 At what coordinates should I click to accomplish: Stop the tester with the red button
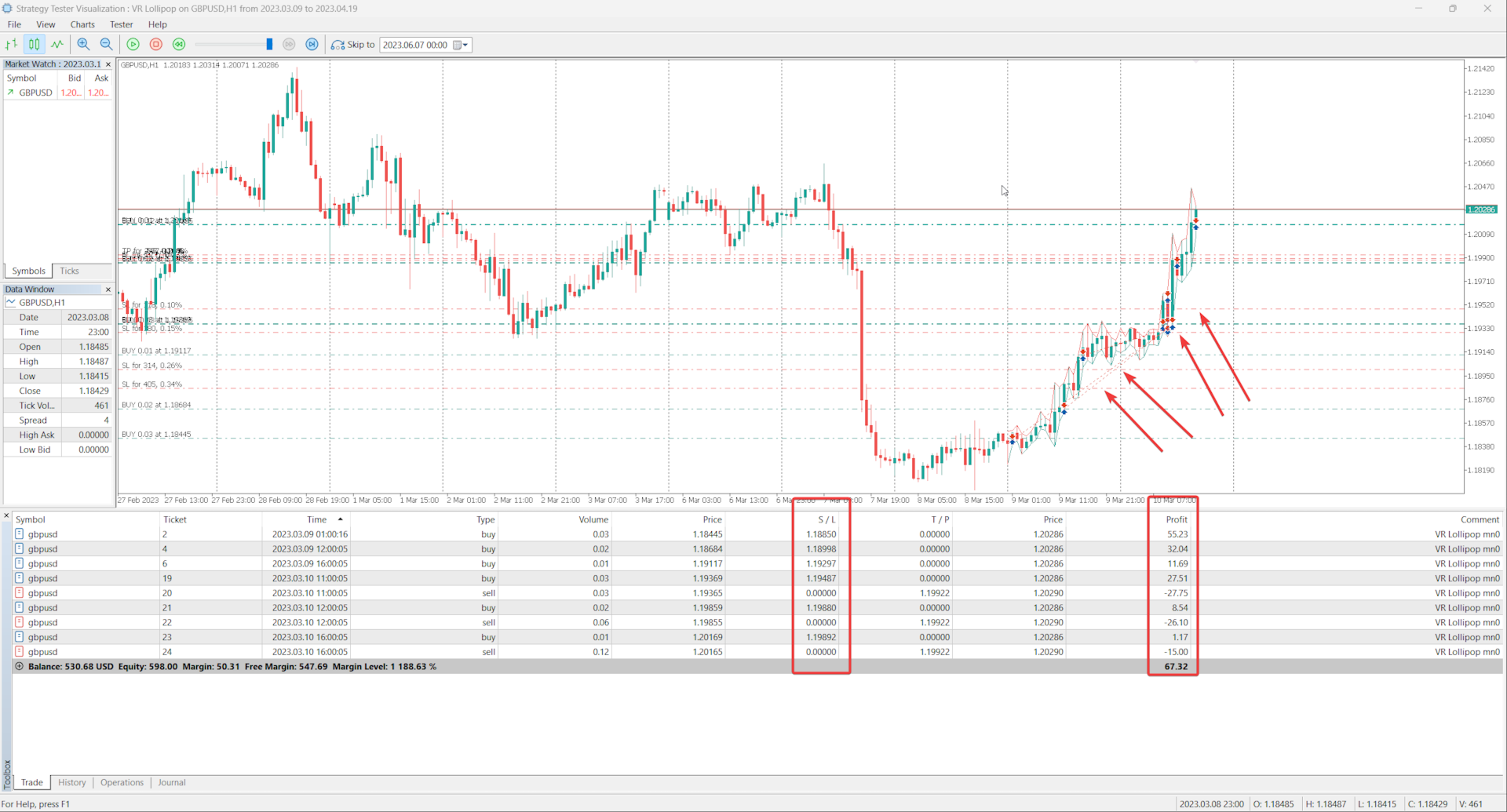click(156, 45)
